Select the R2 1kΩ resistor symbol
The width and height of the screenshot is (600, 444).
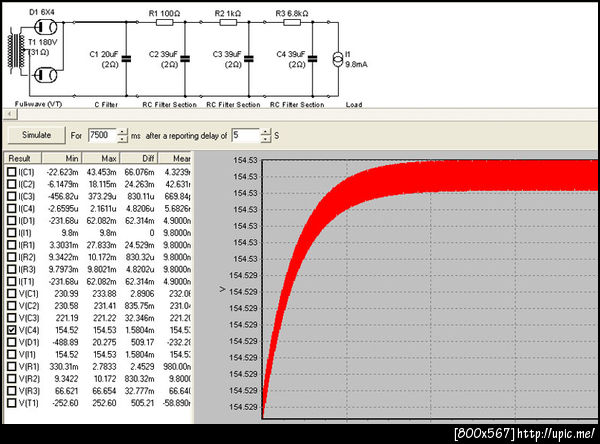click(x=228, y=22)
